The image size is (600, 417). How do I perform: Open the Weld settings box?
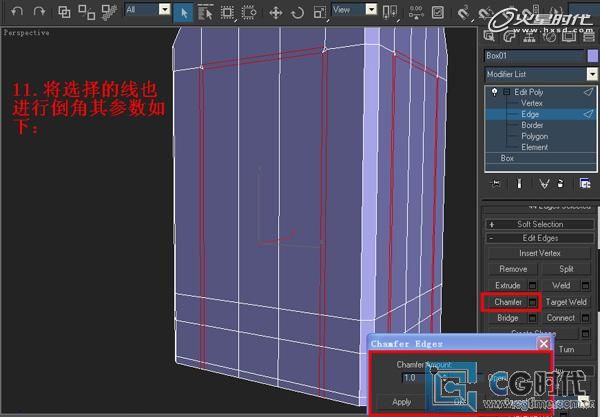click(x=585, y=286)
